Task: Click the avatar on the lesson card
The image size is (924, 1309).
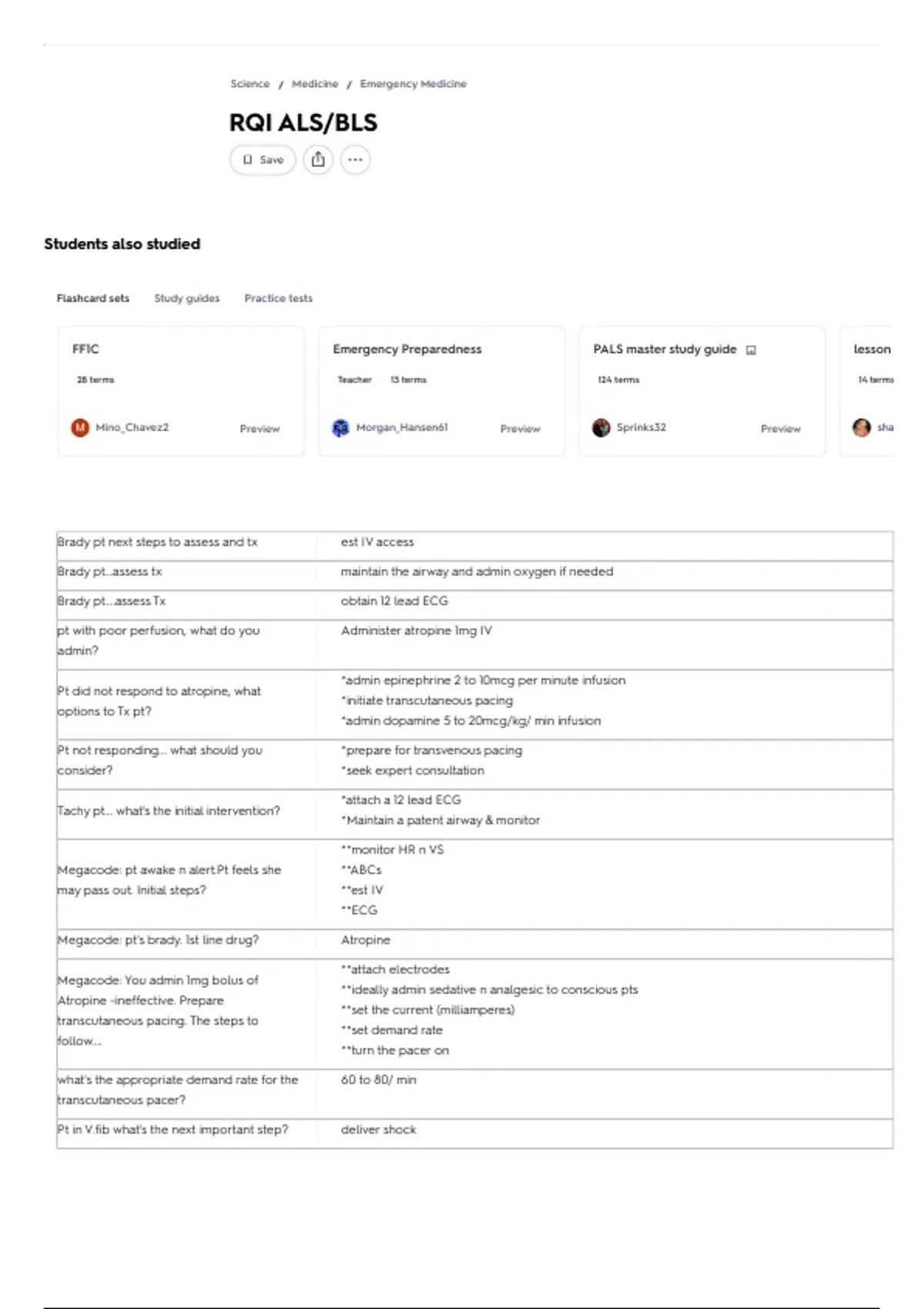Action: 862,427
